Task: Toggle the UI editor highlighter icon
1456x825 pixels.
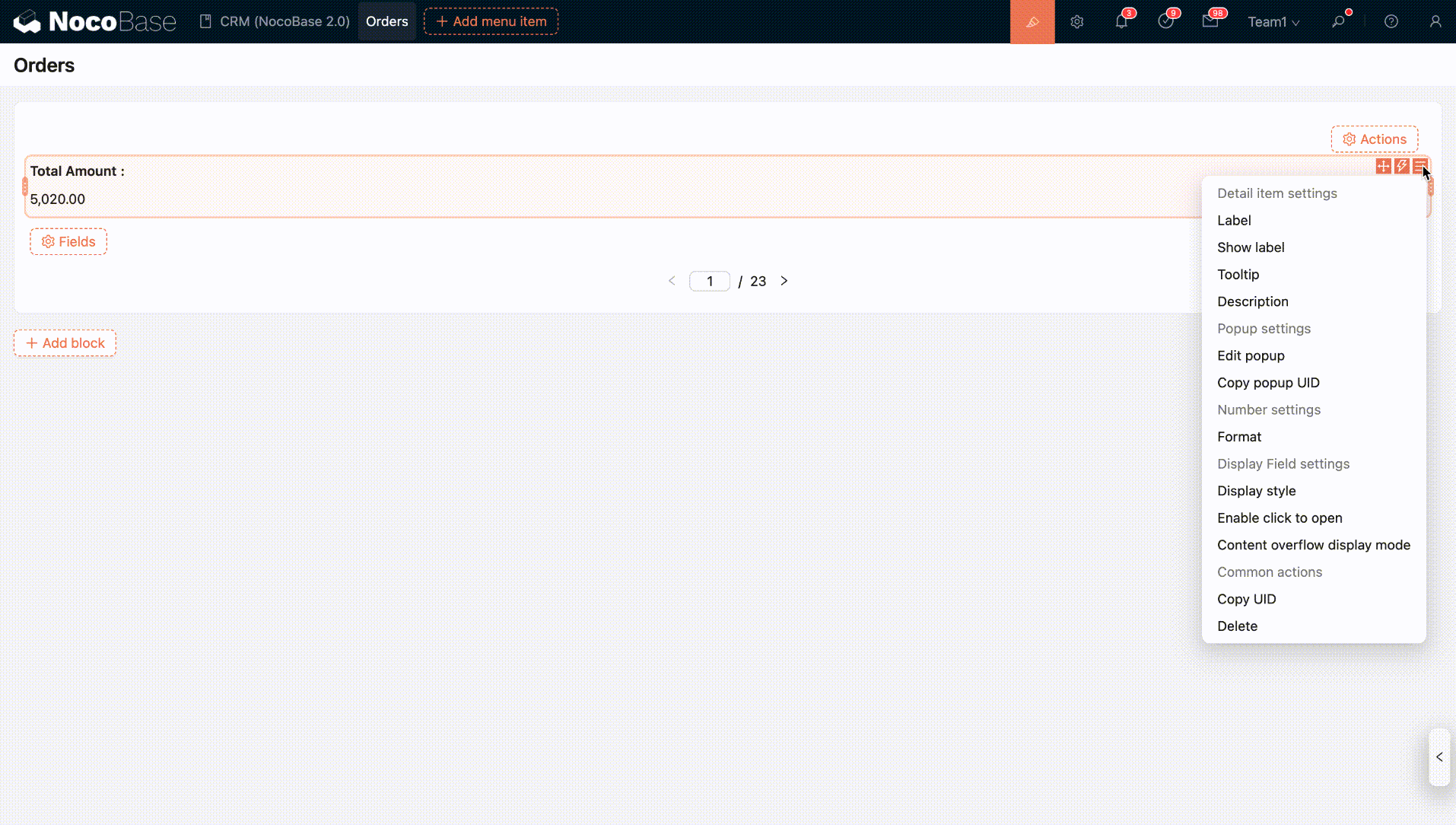Action: [1032, 22]
